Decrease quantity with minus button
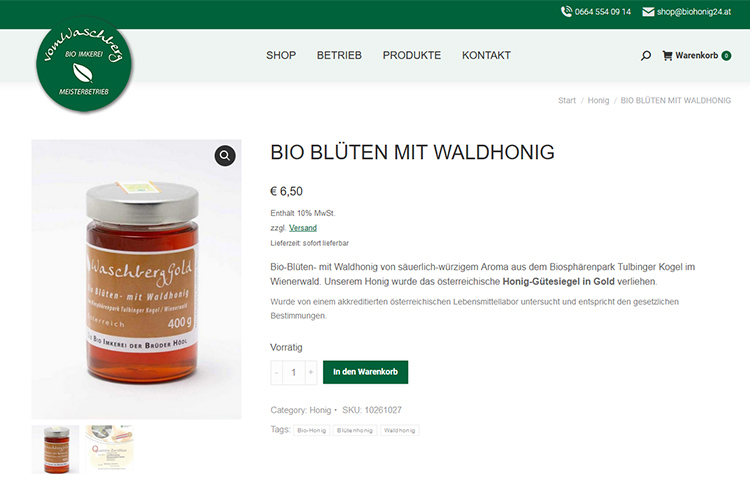The image size is (750, 500). [276, 372]
